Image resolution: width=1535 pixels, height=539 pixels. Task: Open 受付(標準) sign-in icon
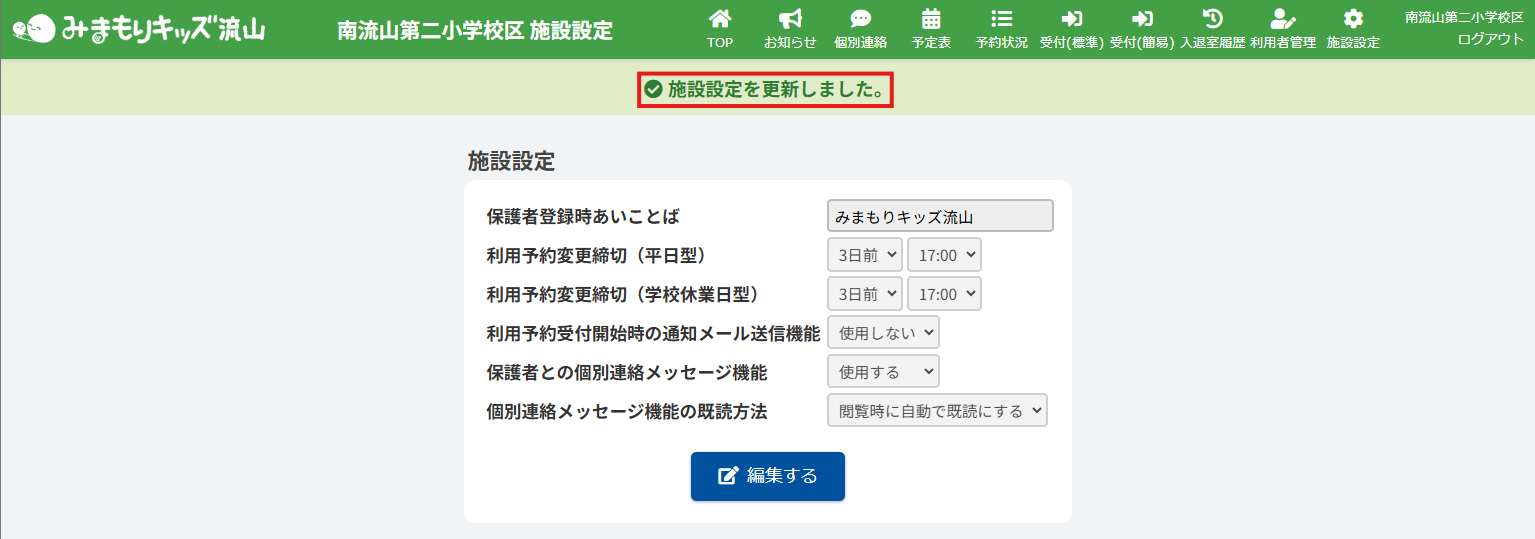1071,19
